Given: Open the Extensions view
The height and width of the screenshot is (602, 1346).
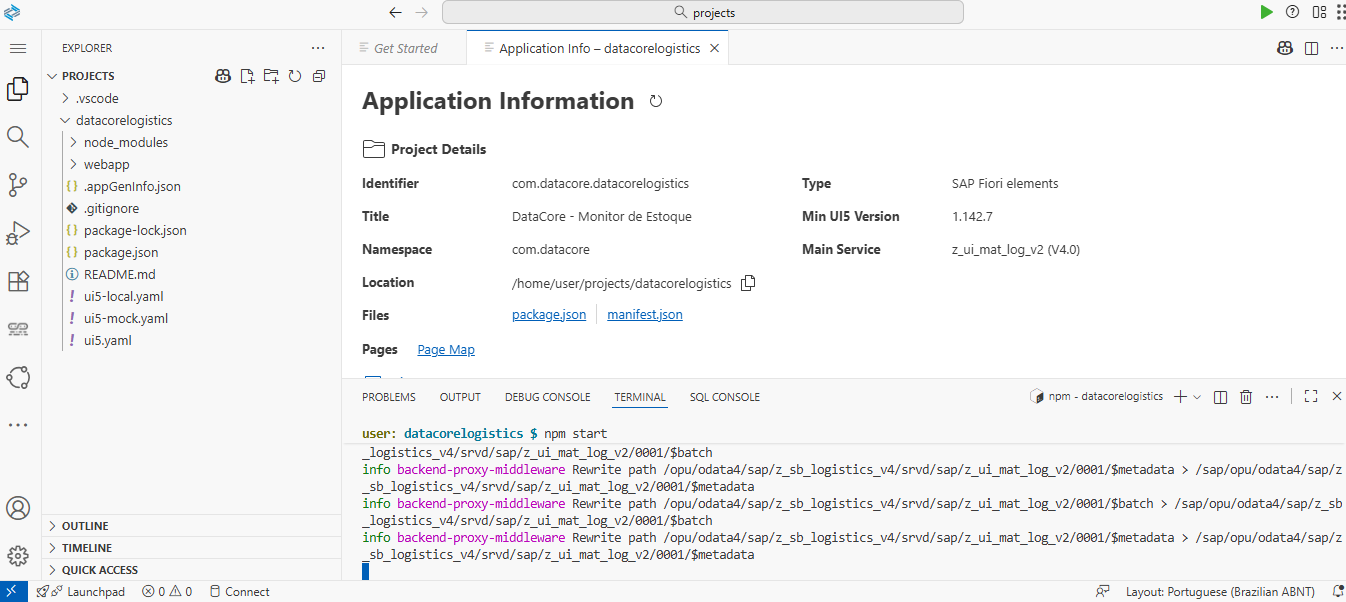Looking at the screenshot, I should [x=18, y=281].
